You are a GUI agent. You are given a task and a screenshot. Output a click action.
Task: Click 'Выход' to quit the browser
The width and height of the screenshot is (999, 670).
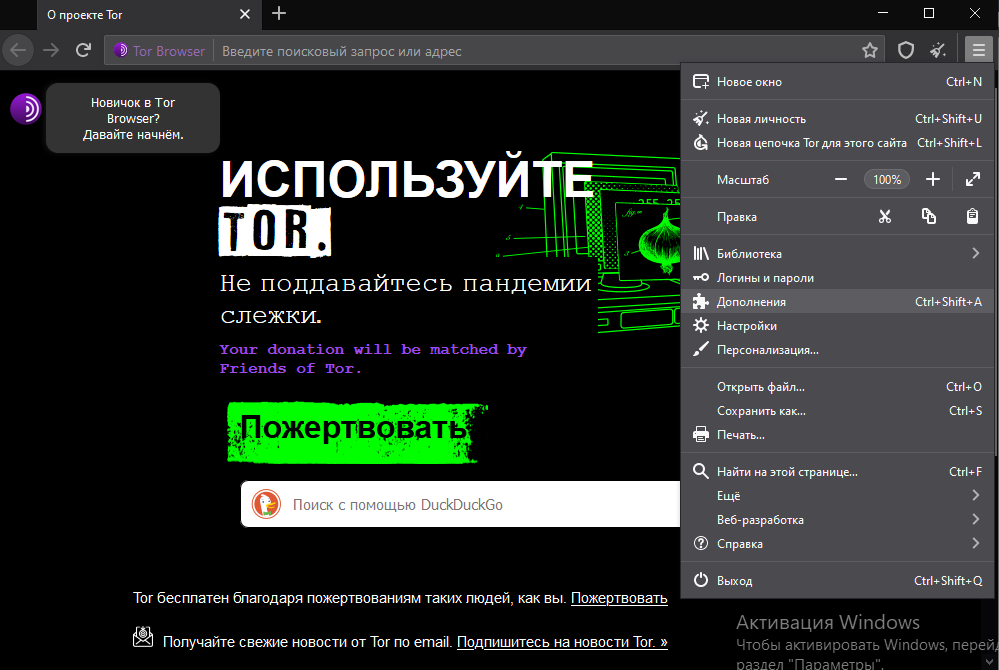click(837, 581)
